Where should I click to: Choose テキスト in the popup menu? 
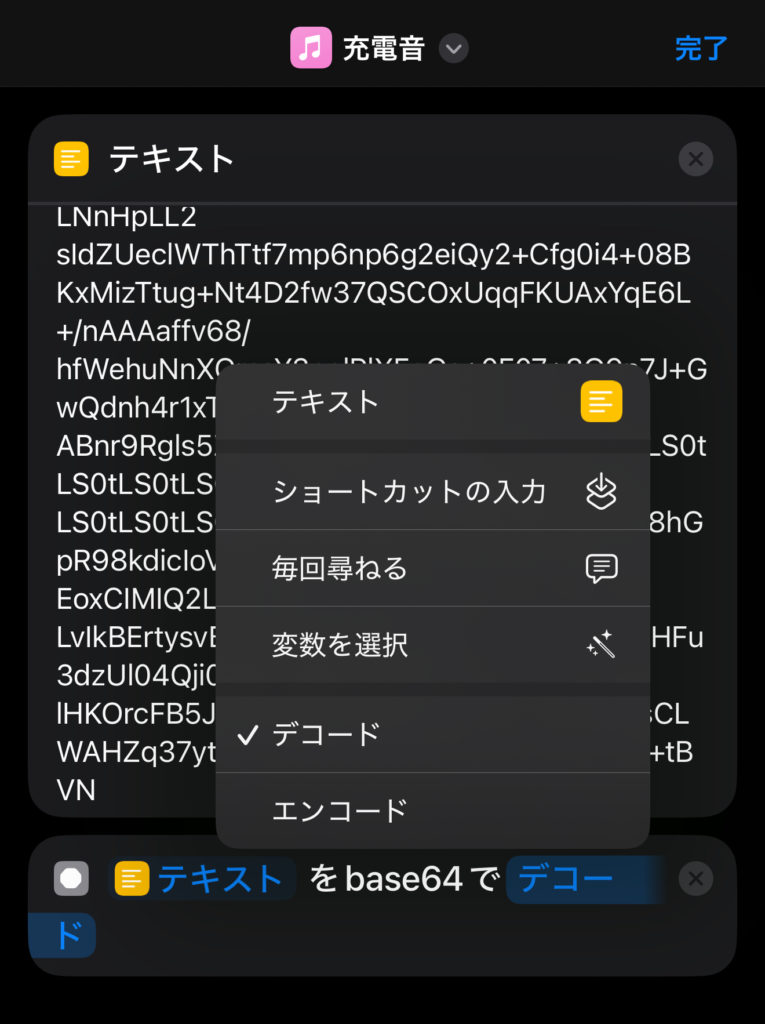[x=326, y=402]
